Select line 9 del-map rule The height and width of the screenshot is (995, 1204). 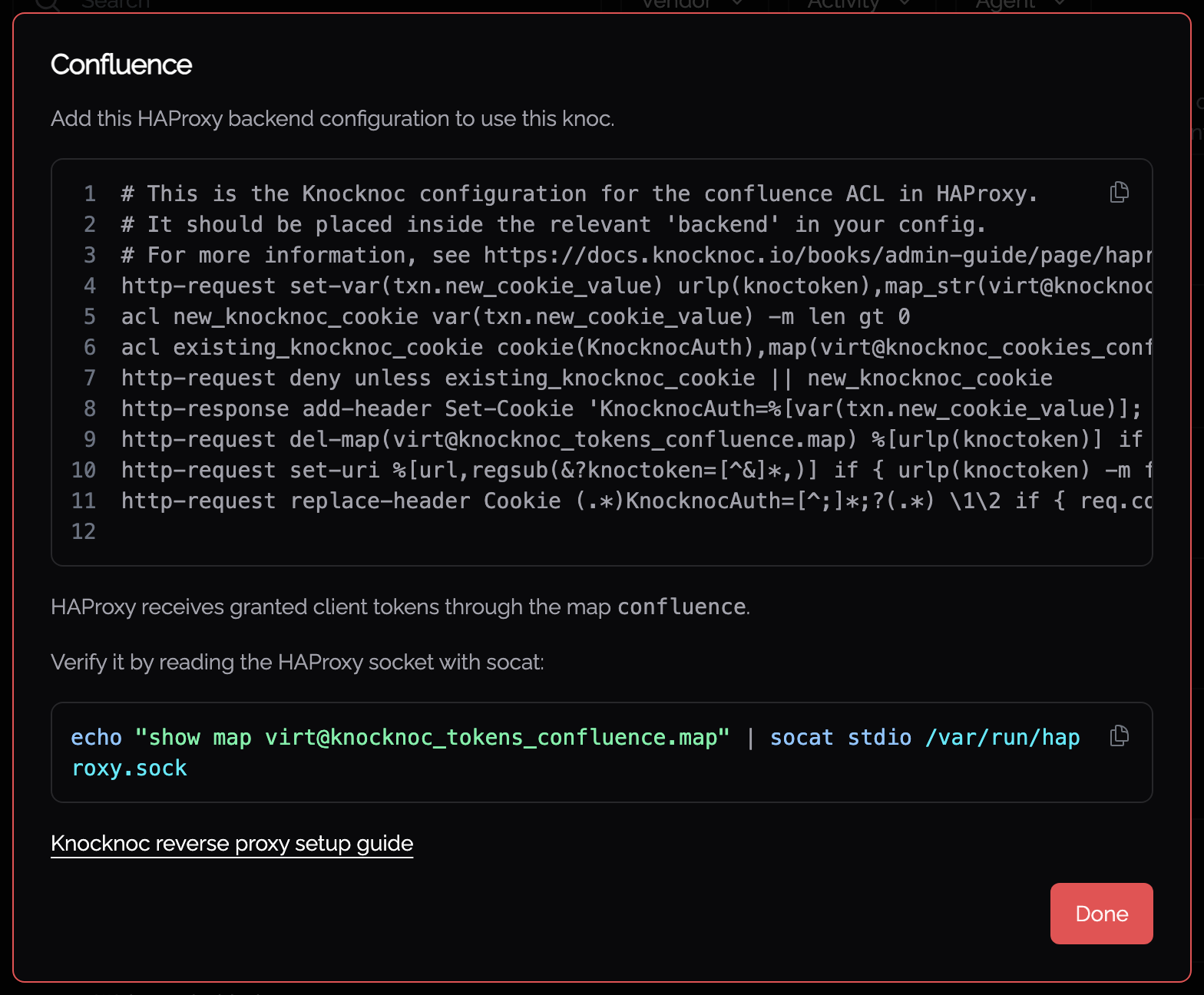point(632,439)
